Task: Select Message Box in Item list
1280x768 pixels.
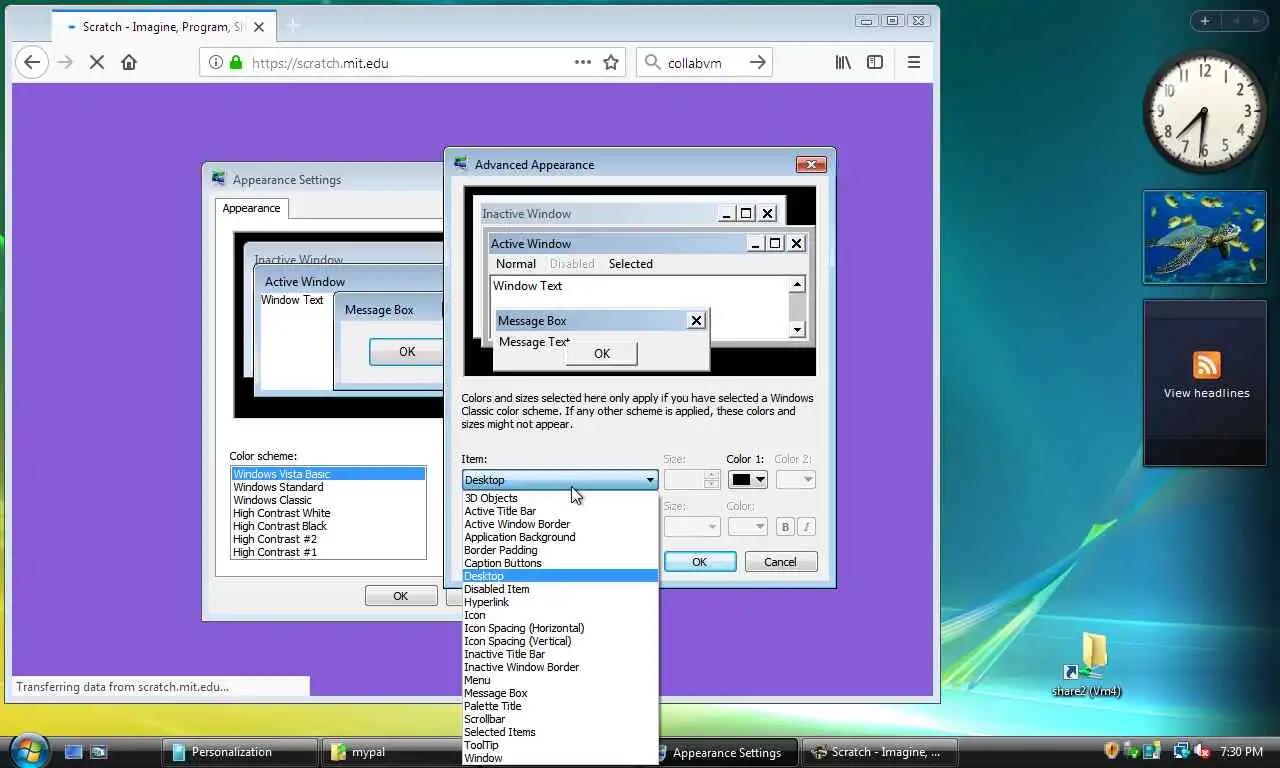Action: click(x=560, y=693)
